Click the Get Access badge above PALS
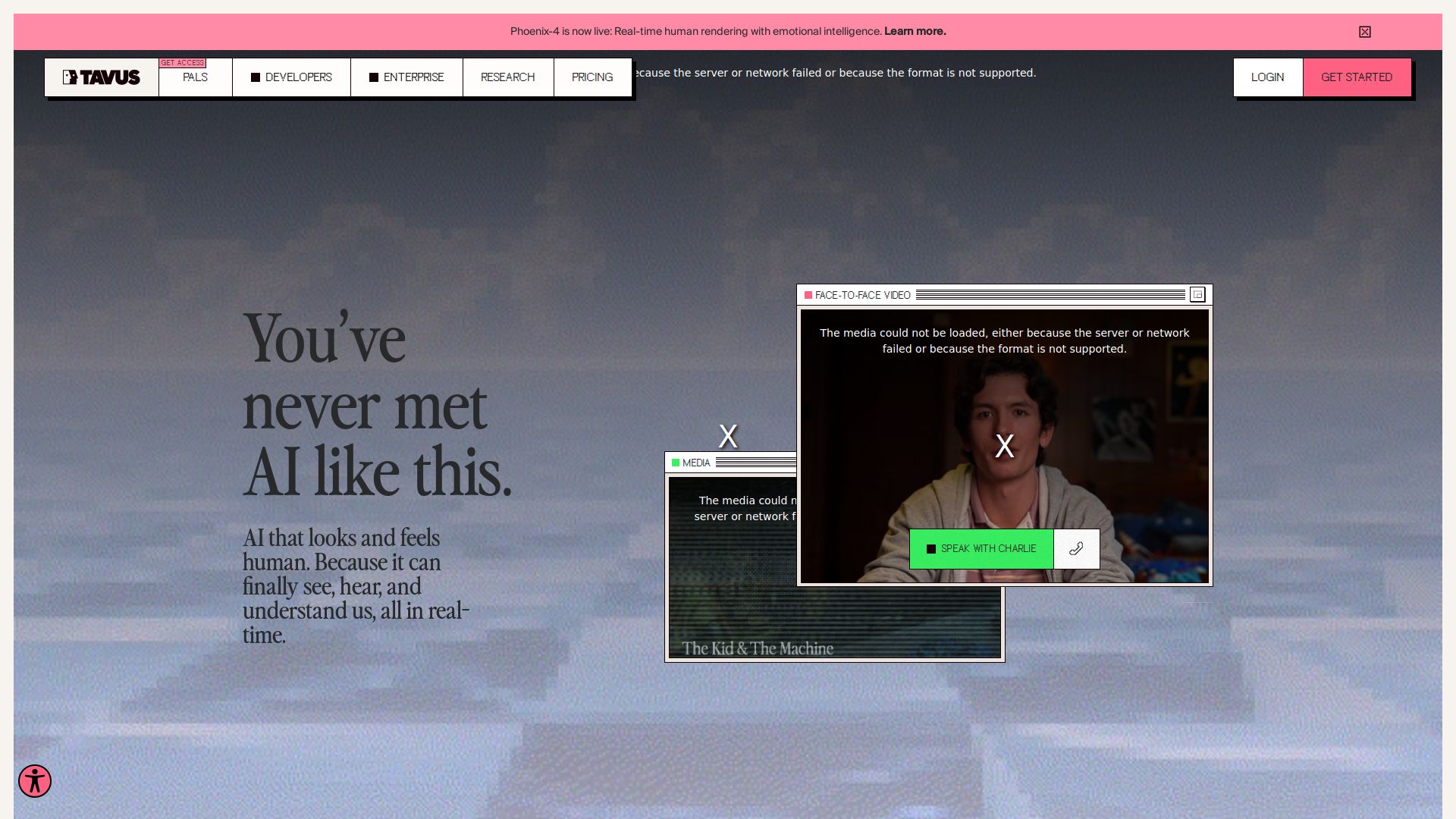Viewport: 1456px width, 819px height. pos(183,63)
